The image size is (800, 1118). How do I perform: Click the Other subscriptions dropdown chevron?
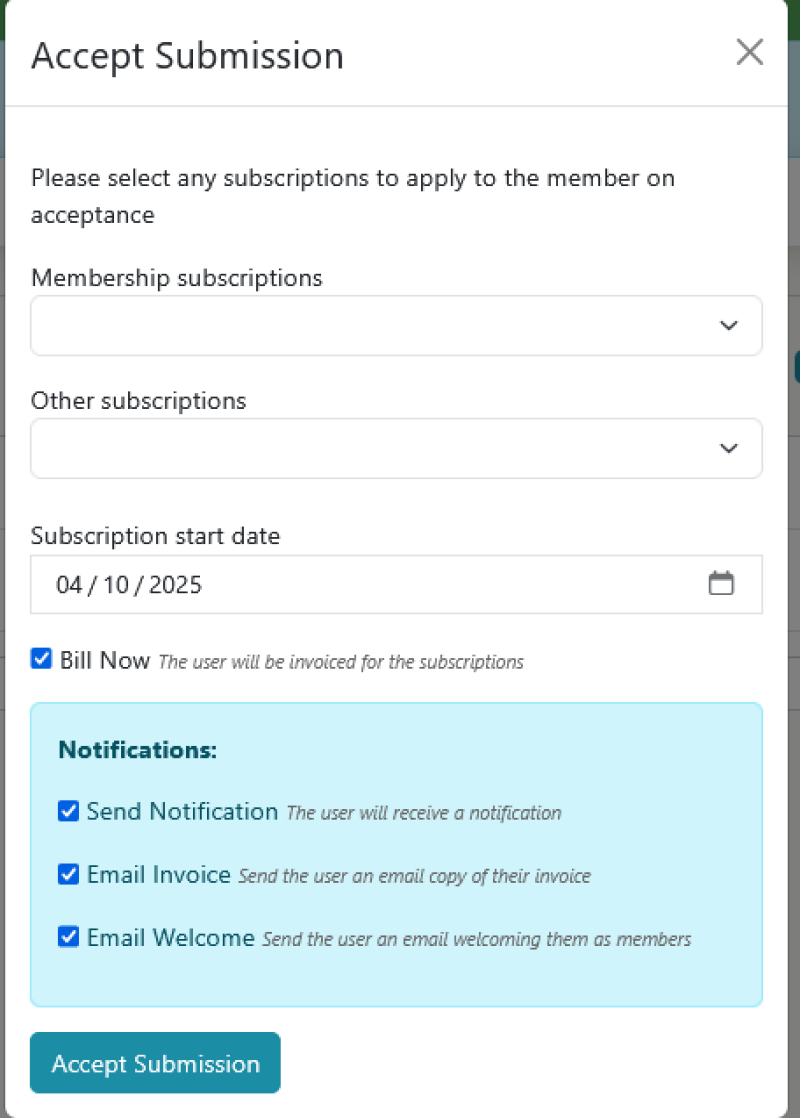(729, 448)
